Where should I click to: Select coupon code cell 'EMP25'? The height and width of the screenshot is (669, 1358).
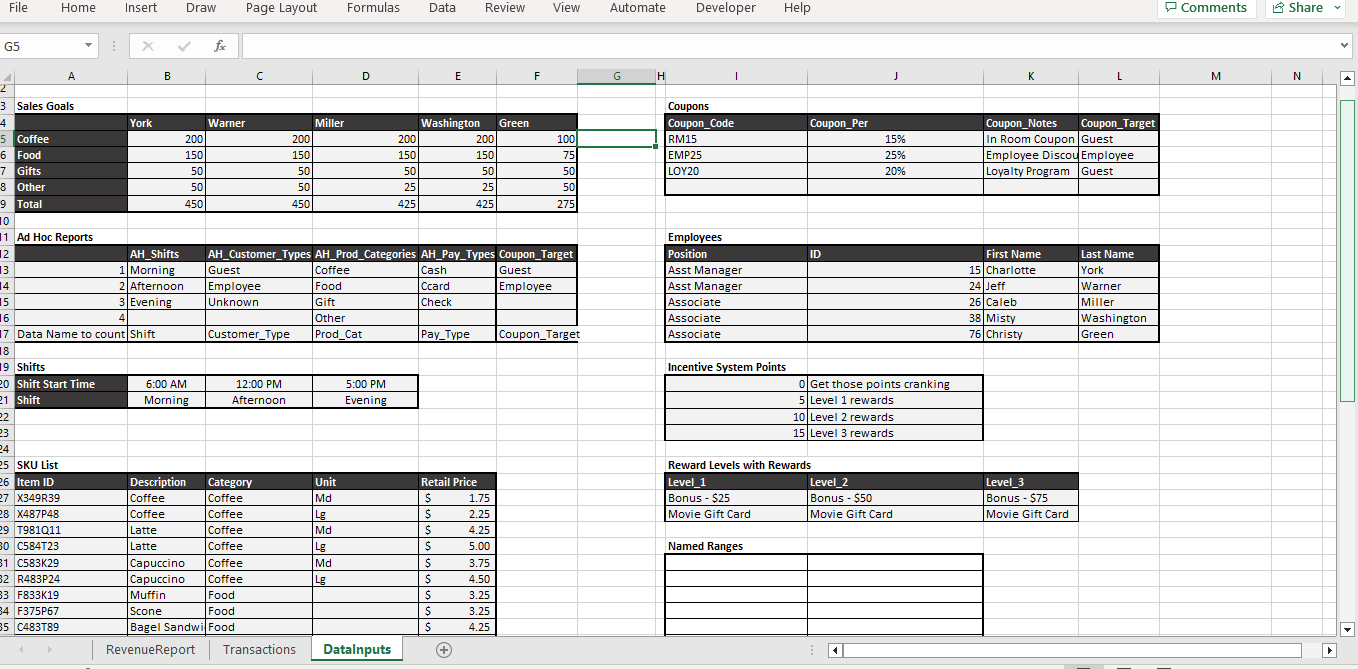(x=736, y=155)
